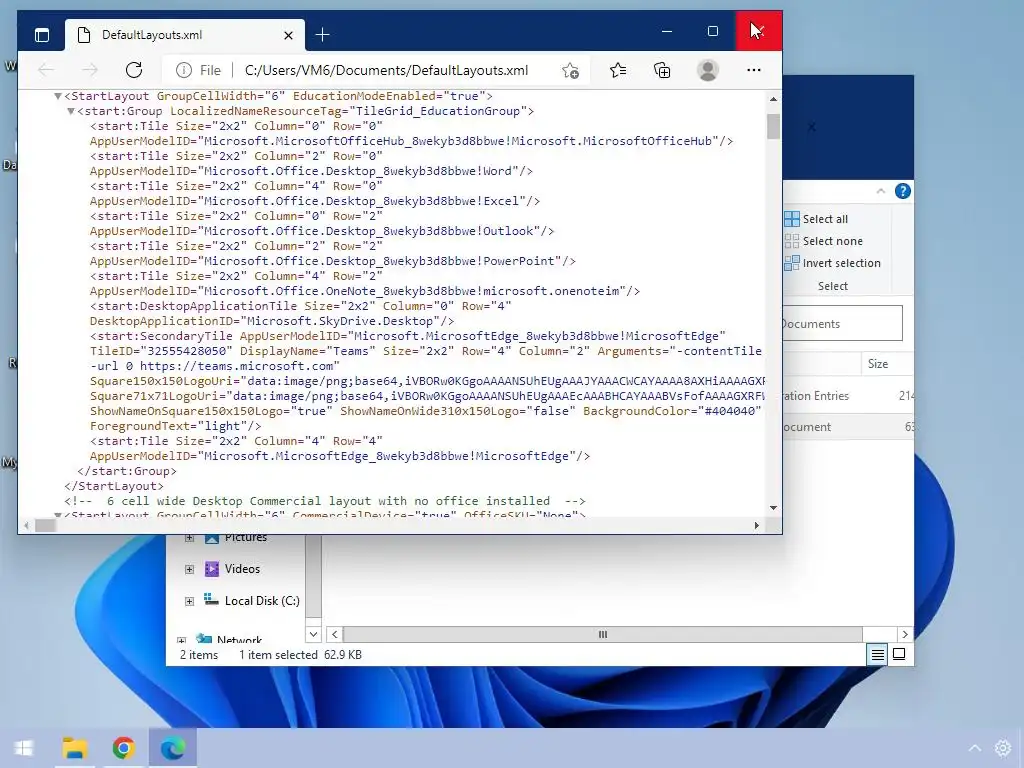Click Microsoft Edge taskbar icon
The height and width of the screenshot is (768, 1024).
pyautogui.click(x=172, y=748)
